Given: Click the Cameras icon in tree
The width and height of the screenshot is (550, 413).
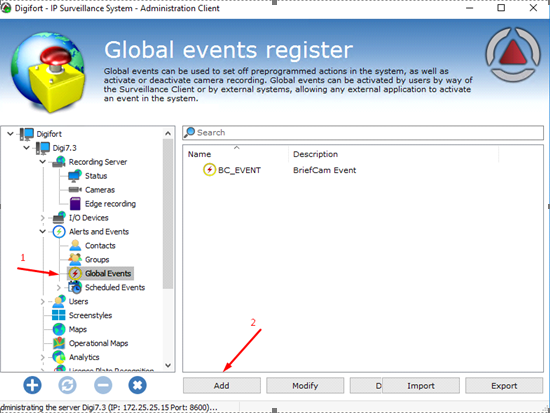Looking at the screenshot, I should pos(75,190).
